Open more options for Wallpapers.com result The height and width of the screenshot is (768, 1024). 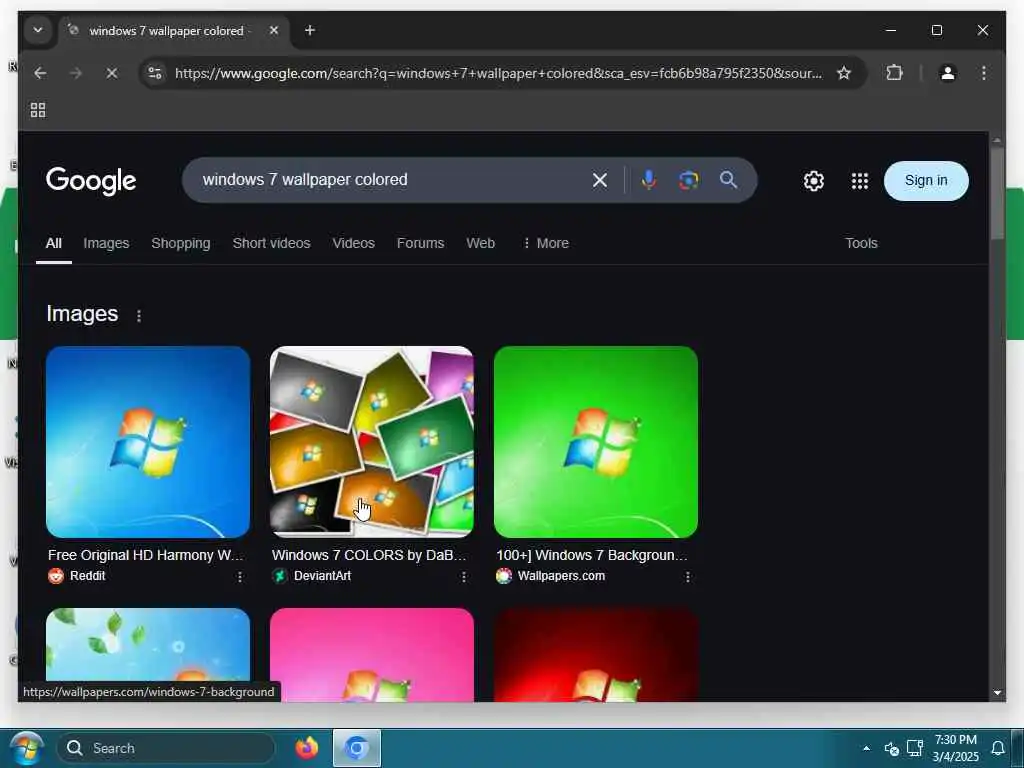click(x=688, y=577)
